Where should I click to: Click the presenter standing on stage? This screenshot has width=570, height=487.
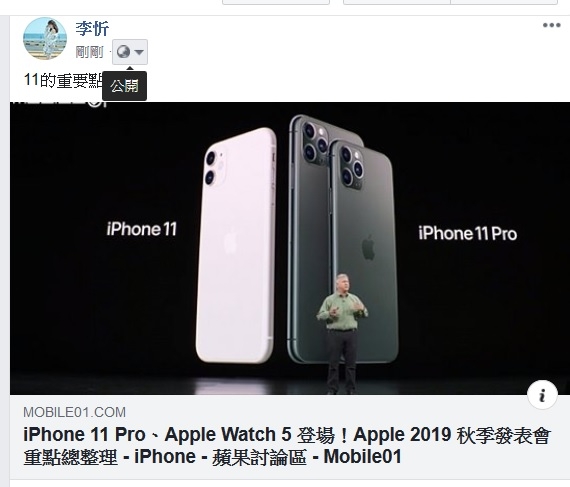(342, 333)
